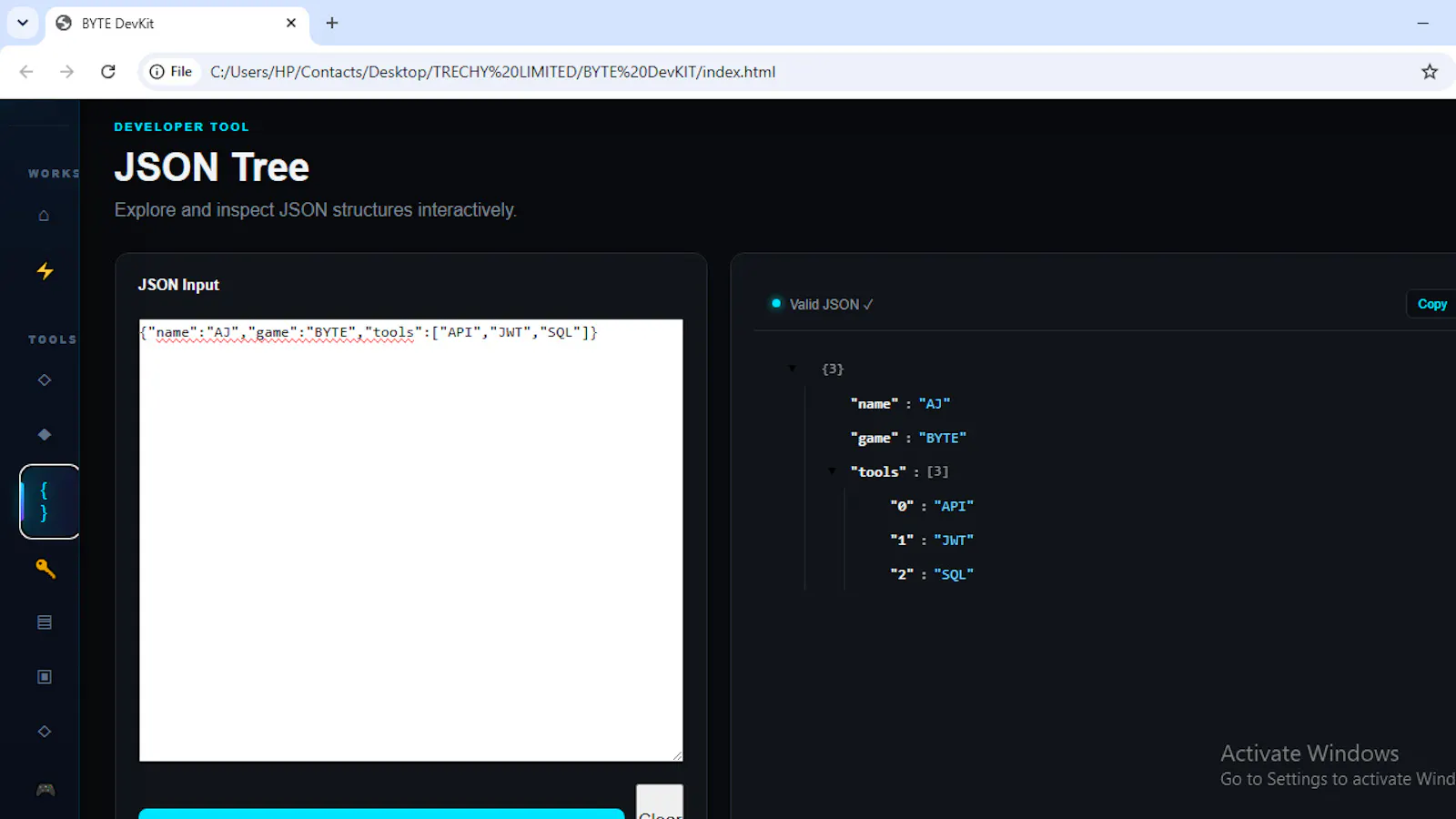Select the "0" : "API" tree row
Screen dimensions: 1456x819
click(x=932, y=506)
